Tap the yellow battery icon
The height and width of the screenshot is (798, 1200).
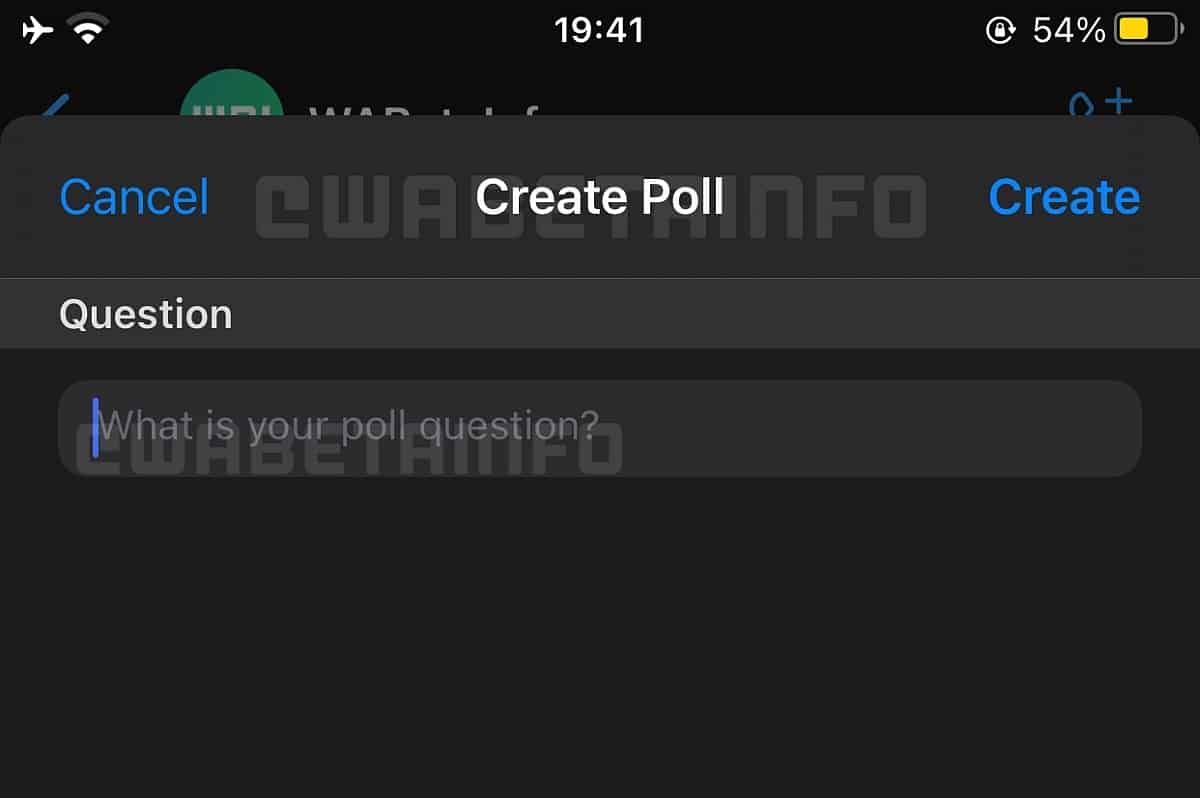pyautogui.click(x=1147, y=30)
